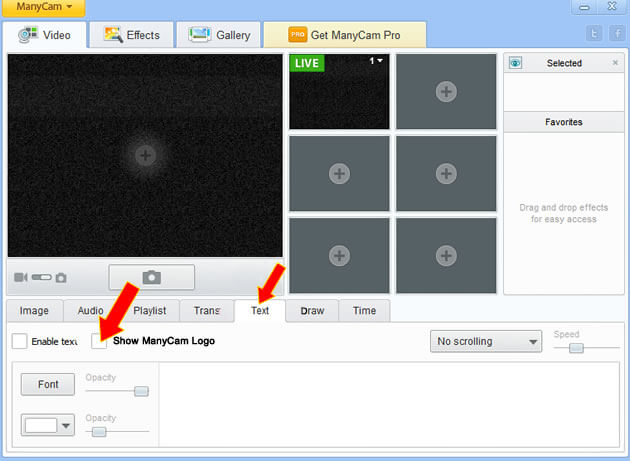Image resolution: width=630 pixels, height=461 pixels.
Task: Switch to the Playlist tab
Action: click(x=149, y=311)
